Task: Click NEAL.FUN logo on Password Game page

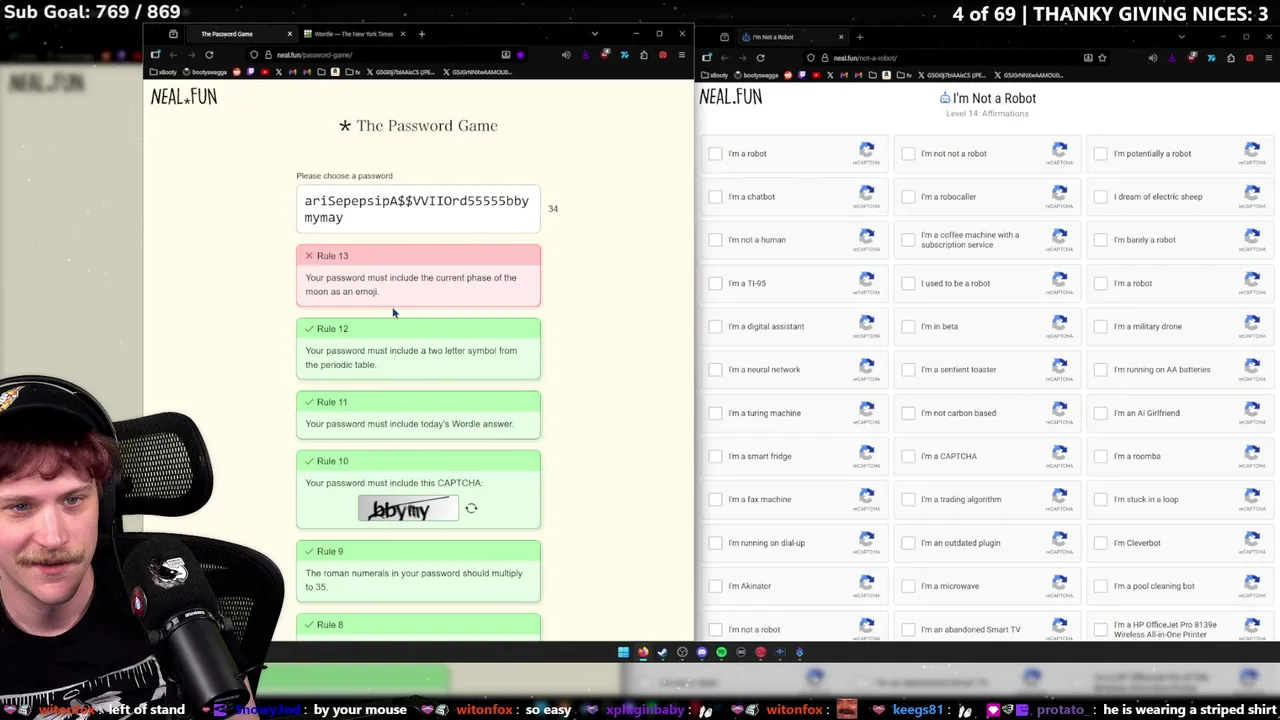Action: [183, 96]
